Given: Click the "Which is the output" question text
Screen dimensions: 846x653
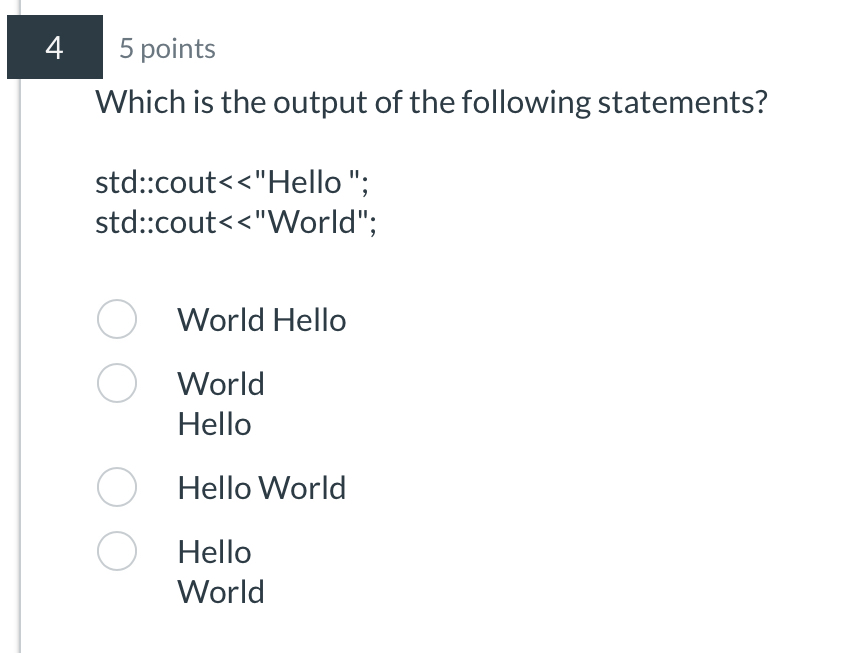Looking at the screenshot, I should [x=430, y=103].
